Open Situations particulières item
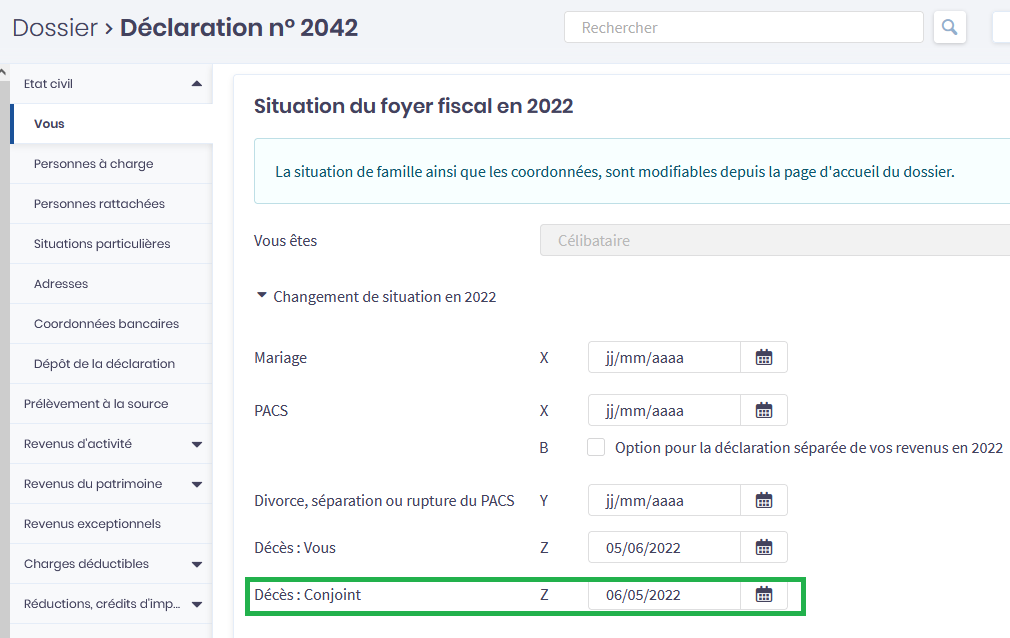The image size is (1010, 638). point(102,244)
